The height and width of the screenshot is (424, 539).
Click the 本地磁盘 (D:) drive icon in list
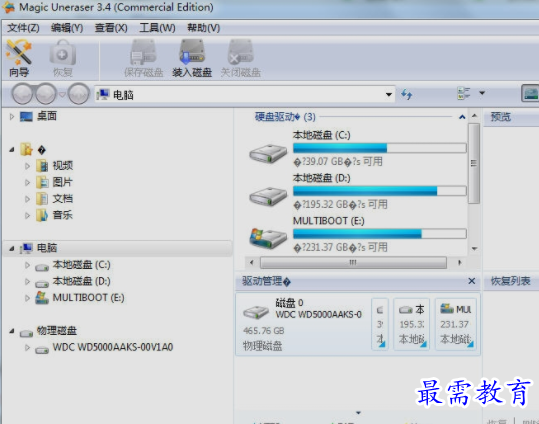tap(268, 196)
